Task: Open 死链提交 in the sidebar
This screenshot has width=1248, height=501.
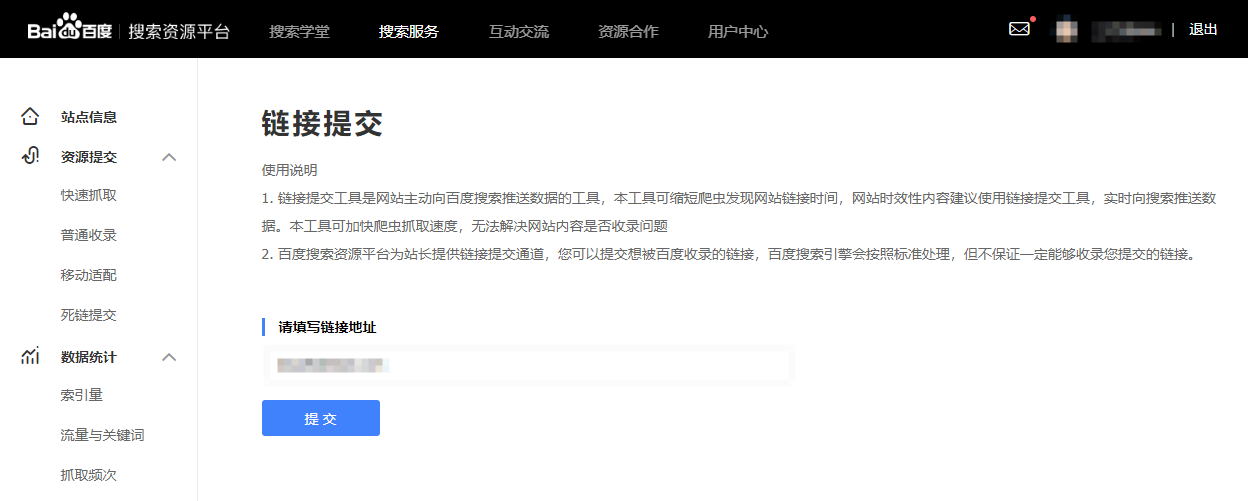Action: [89, 315]
